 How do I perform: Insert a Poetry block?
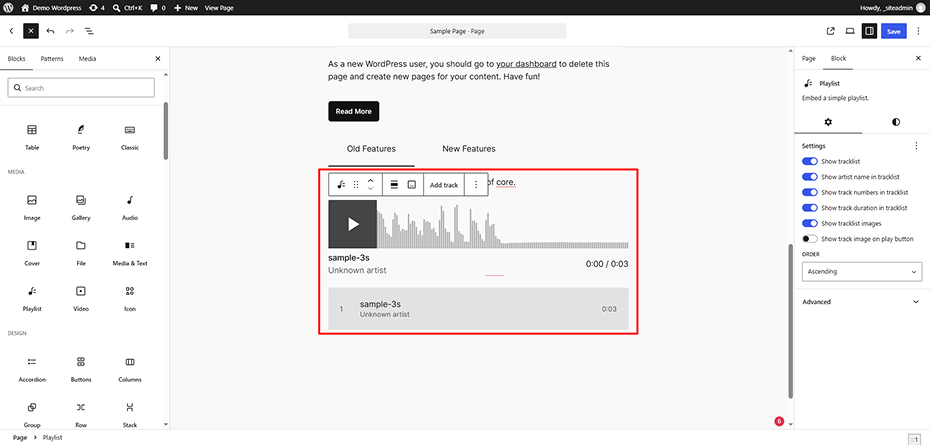pyautogui.click(x=81, y=137)
